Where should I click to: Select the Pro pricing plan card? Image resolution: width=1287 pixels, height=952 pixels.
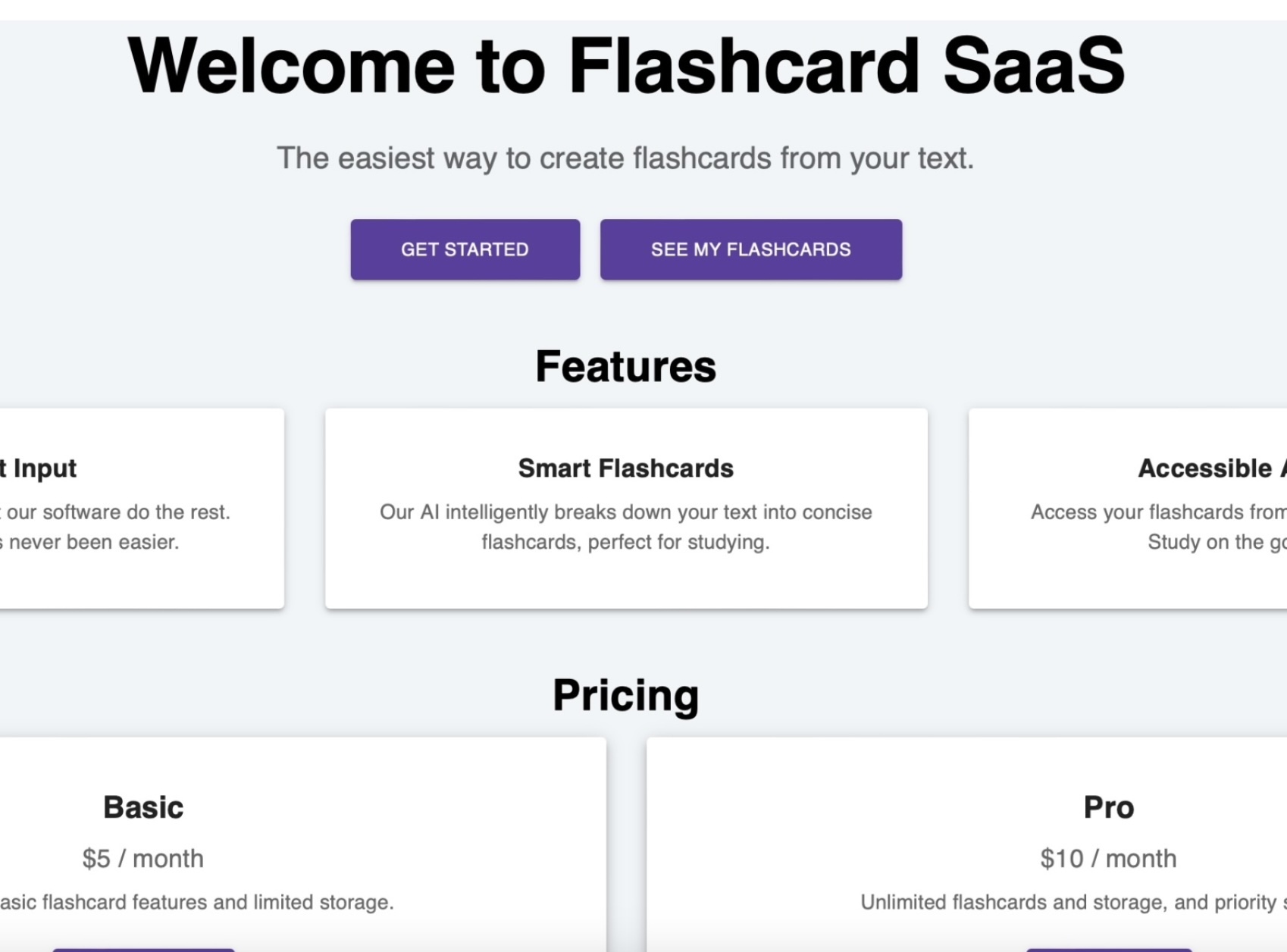[966, 844]
